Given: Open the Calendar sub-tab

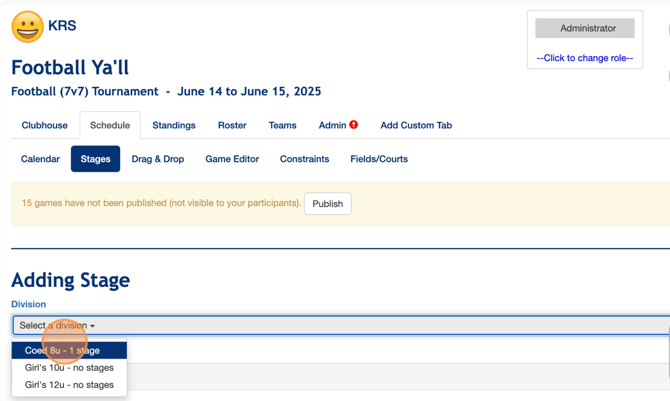Looking at the screenshot, I should [40, 159].
